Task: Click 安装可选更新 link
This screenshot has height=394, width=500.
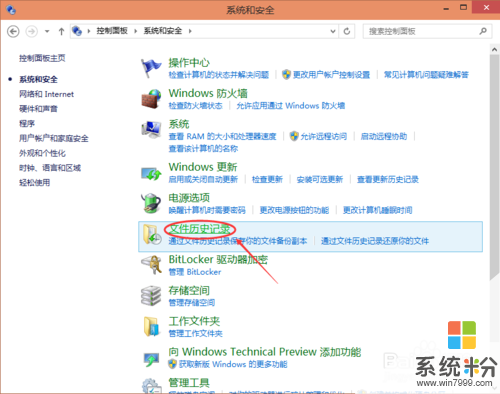Action: coord(320,179)
